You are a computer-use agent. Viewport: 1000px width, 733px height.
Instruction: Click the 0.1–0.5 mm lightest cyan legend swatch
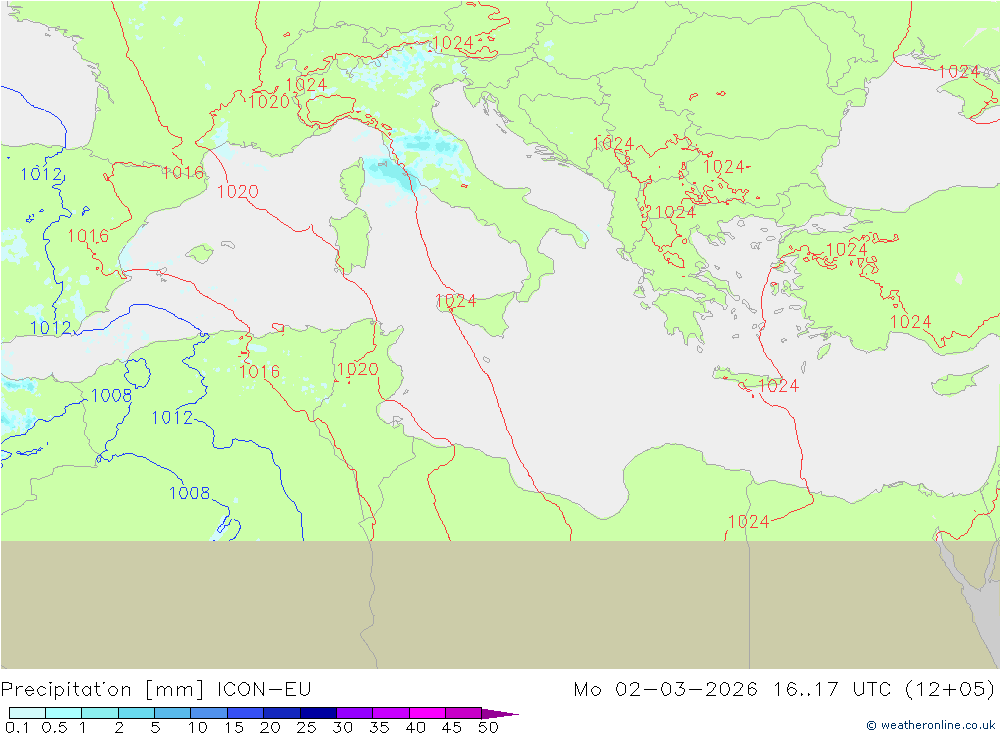coord(27,713)
